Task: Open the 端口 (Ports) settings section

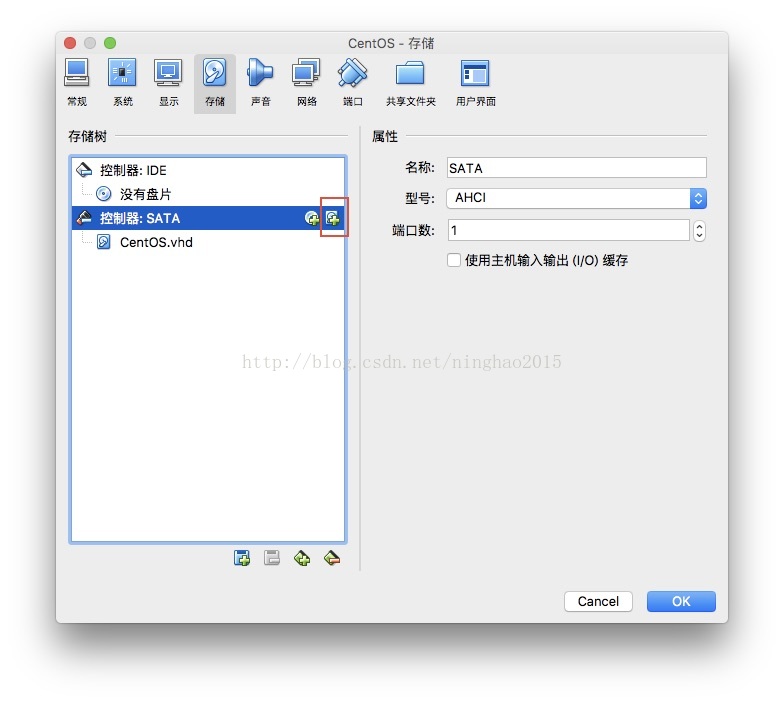Action: pos(352,83)
